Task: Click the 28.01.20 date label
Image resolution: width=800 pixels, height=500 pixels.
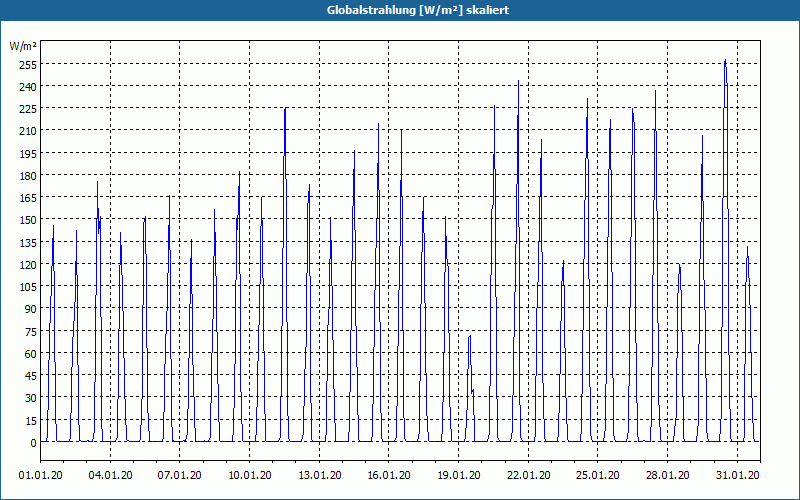Action: pyautogui.click(x=667, y=475)
